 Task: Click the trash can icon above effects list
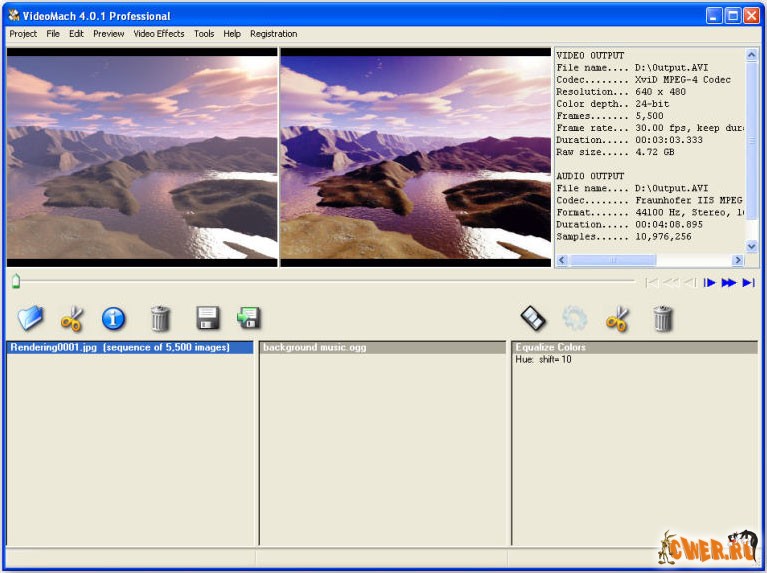click(x=662, y=319)
